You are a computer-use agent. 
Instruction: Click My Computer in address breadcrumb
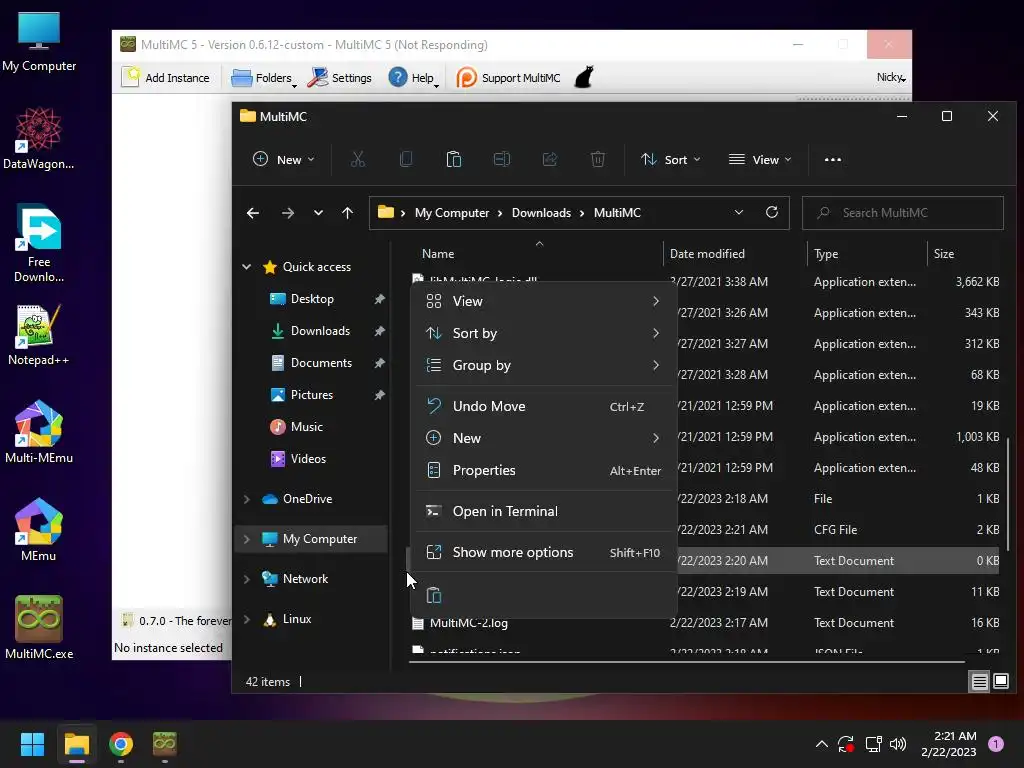coord(452,213)
